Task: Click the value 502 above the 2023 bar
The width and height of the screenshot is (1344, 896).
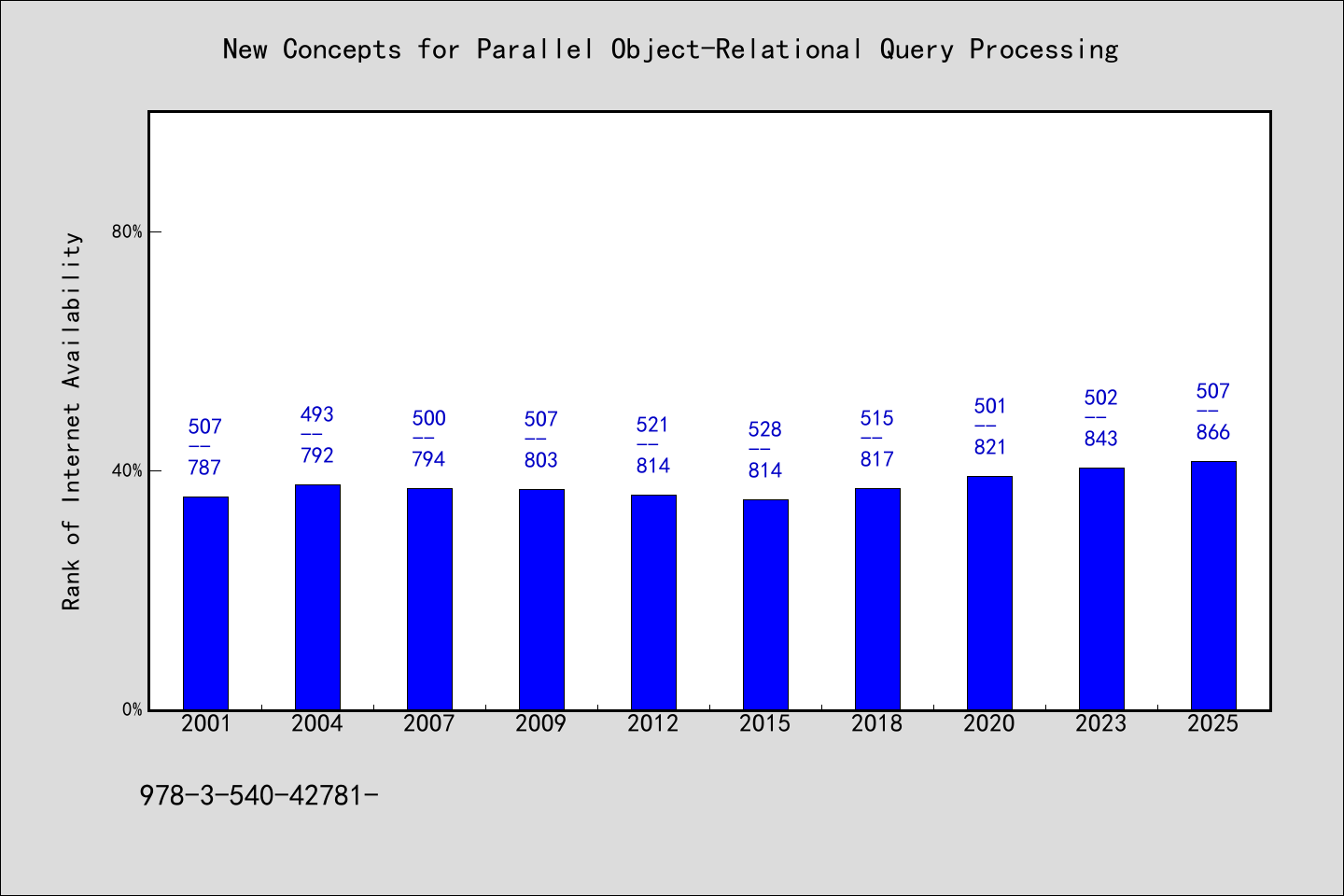Action: [1101, 398]
